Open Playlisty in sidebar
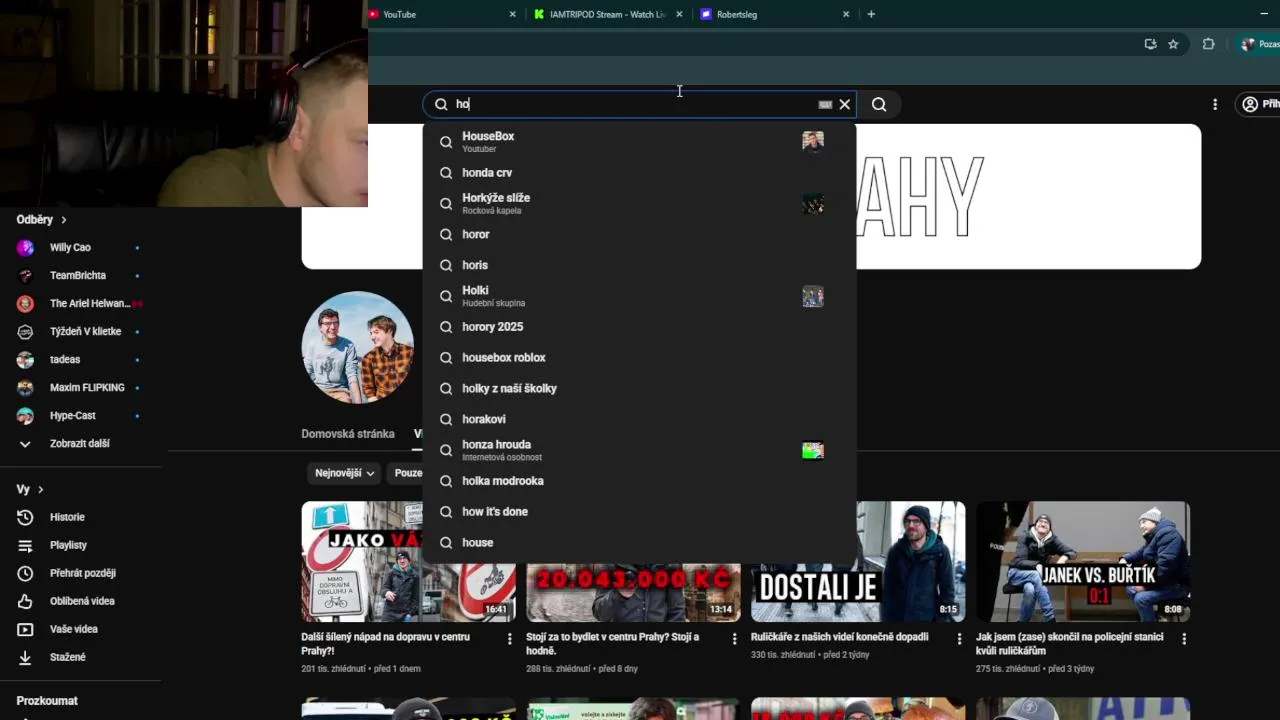Image resolution: width=1280 pixels, height=720 pixels. tap(80, 545)
